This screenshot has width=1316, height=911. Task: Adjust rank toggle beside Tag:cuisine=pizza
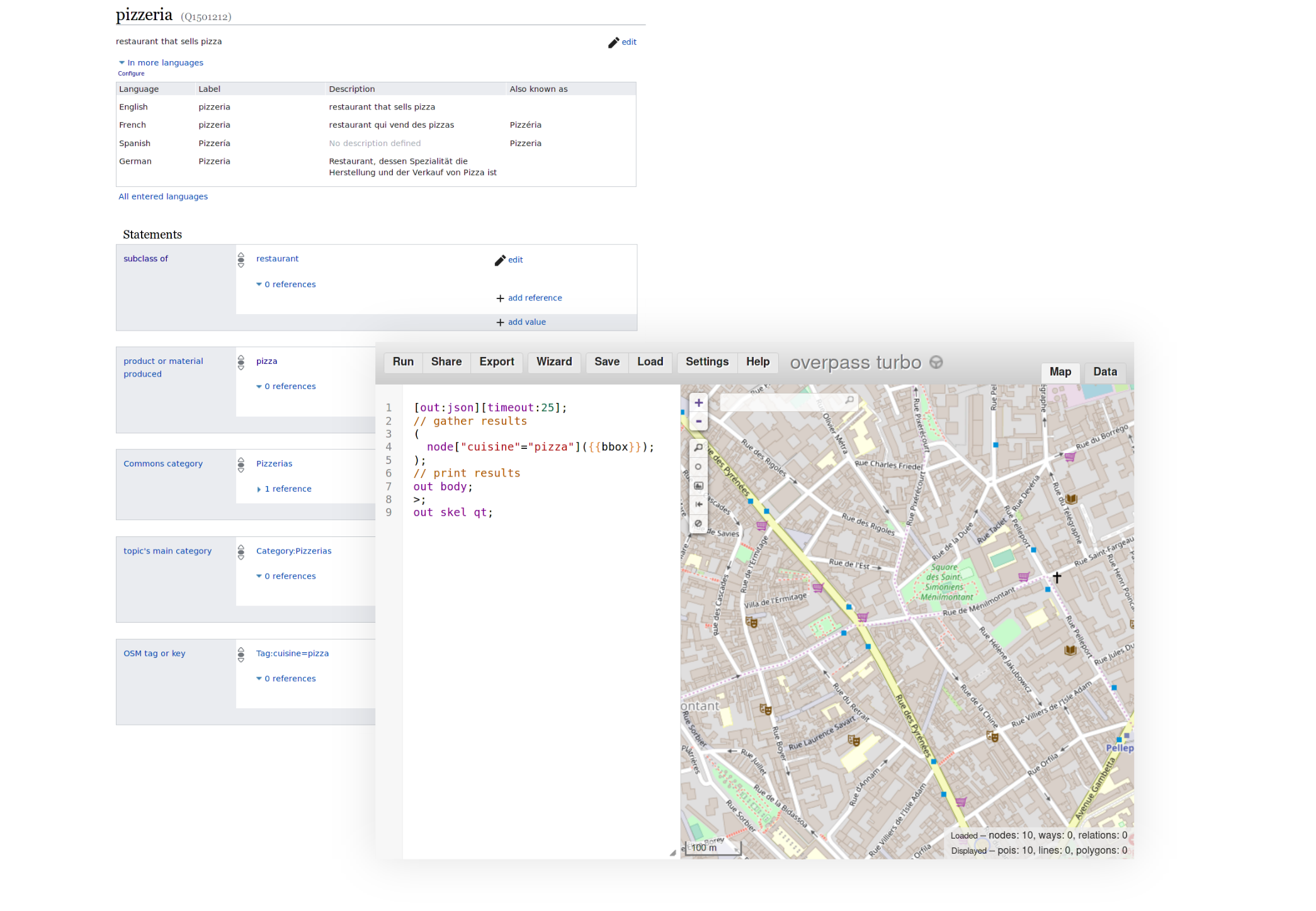click(241, 654)
